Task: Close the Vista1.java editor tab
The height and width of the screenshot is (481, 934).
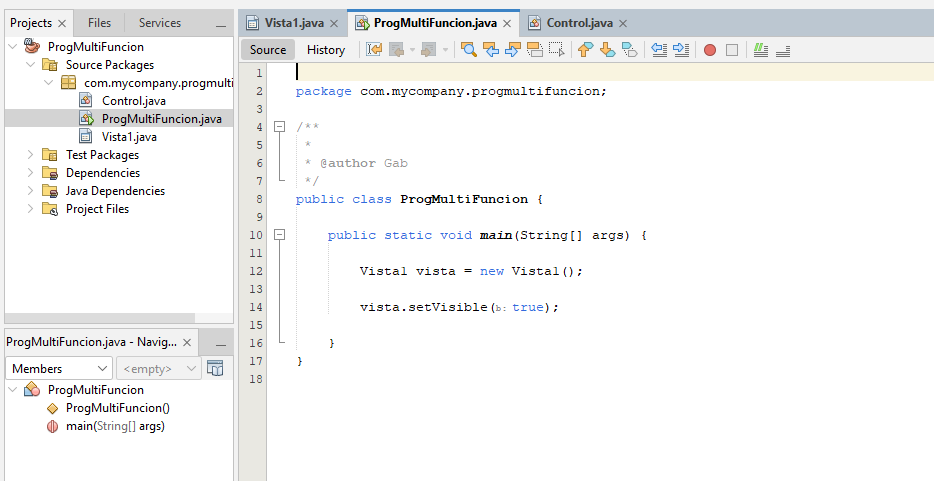Action: pyautogui.click(x=334, y=23)
